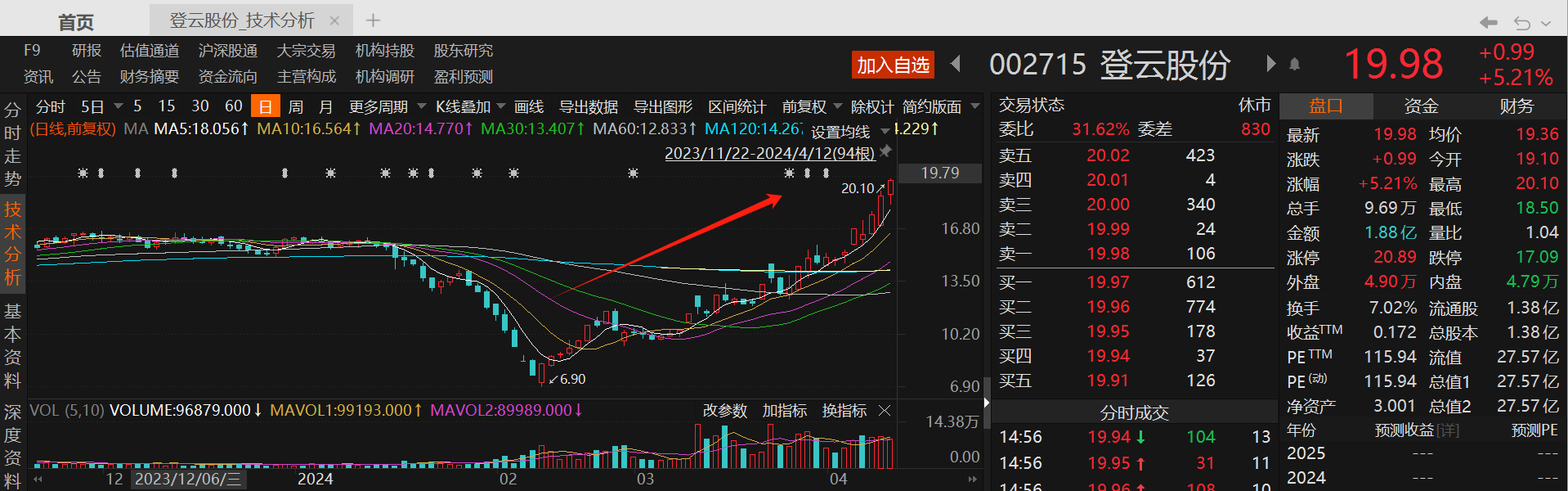The height and width of the screenshot is (491, 1568).
Task: Open 沪深股通 menu item
Action: (228, 51)
